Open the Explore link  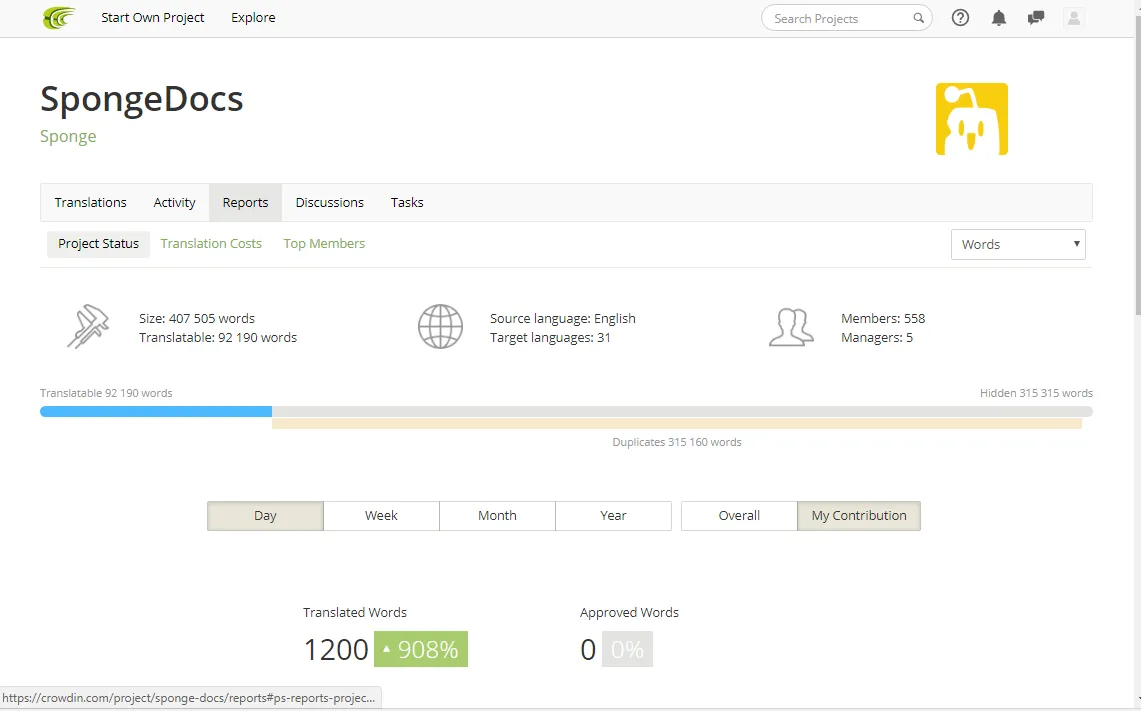tap(253, 17)
